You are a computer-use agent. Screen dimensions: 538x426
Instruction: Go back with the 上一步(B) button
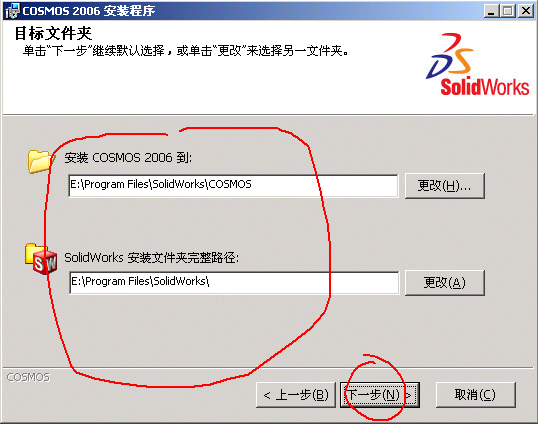click(x=296, y=395)
